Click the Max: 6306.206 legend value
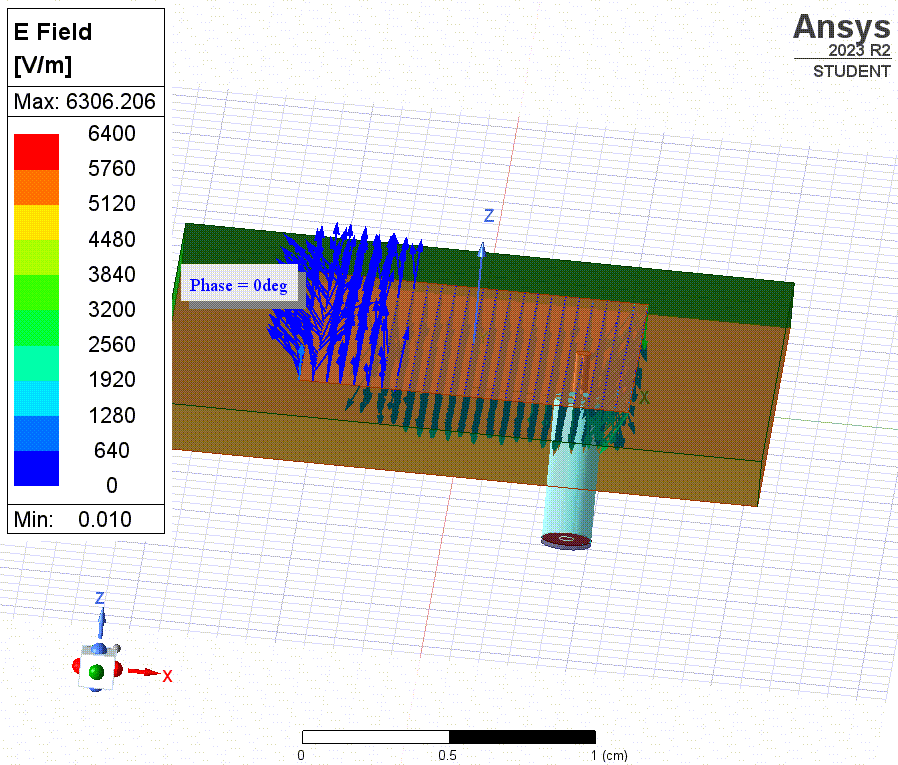 [85, 101]
